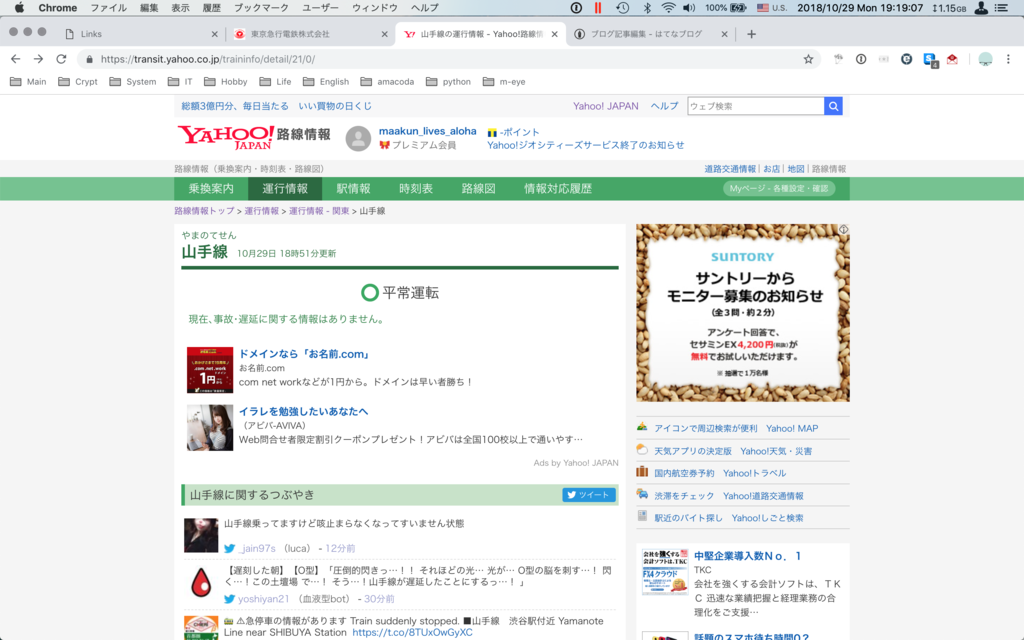Click the newspaper icon next to Yahoo!しごと検索
Viewport: 1024px width, 640px height.
(642, 518)
